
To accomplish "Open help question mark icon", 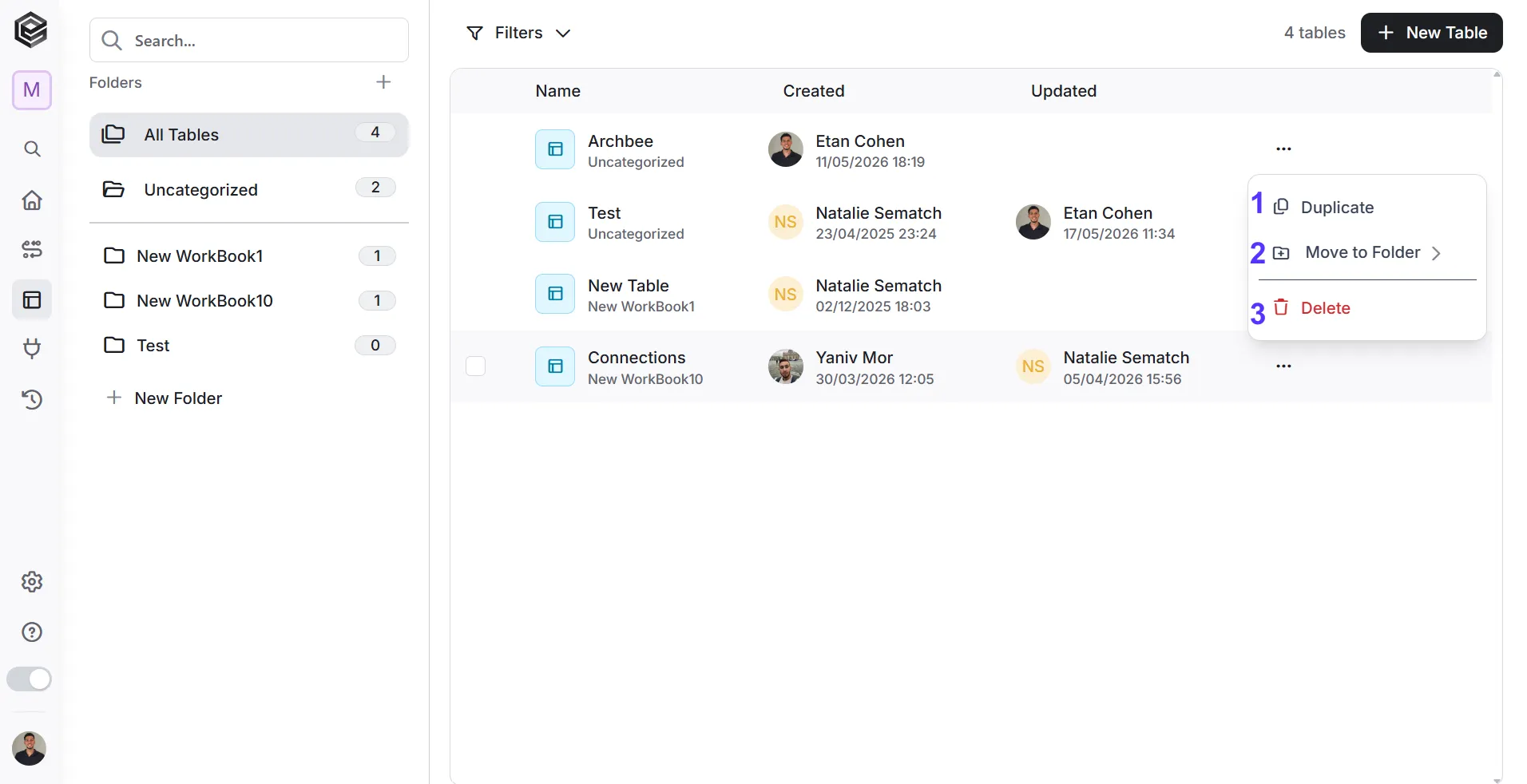I will [32, 632].
